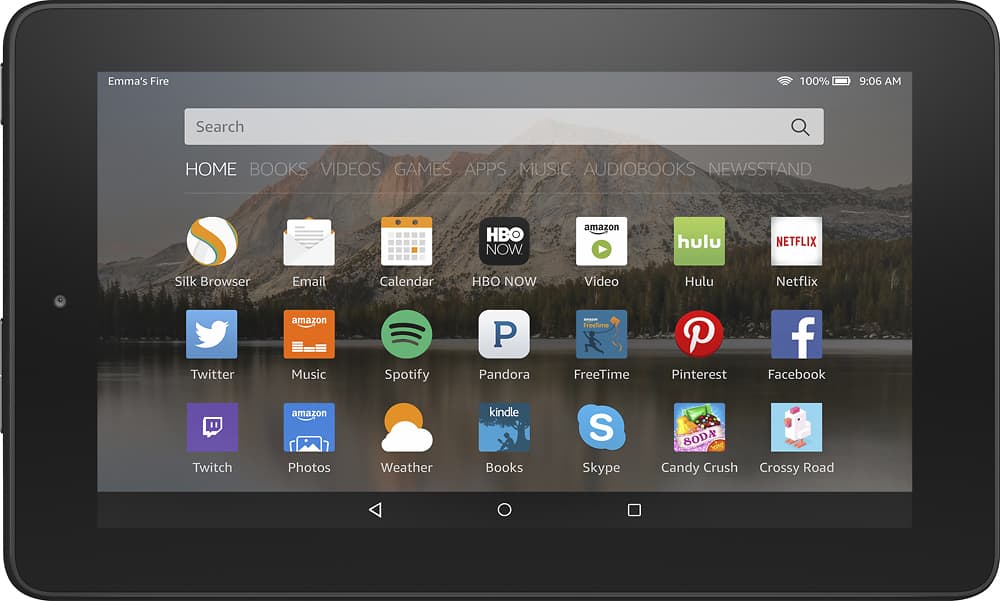The image size is (1000, 601).
Task: Switch to the MUSIC tab
Action: click(545, 169)
